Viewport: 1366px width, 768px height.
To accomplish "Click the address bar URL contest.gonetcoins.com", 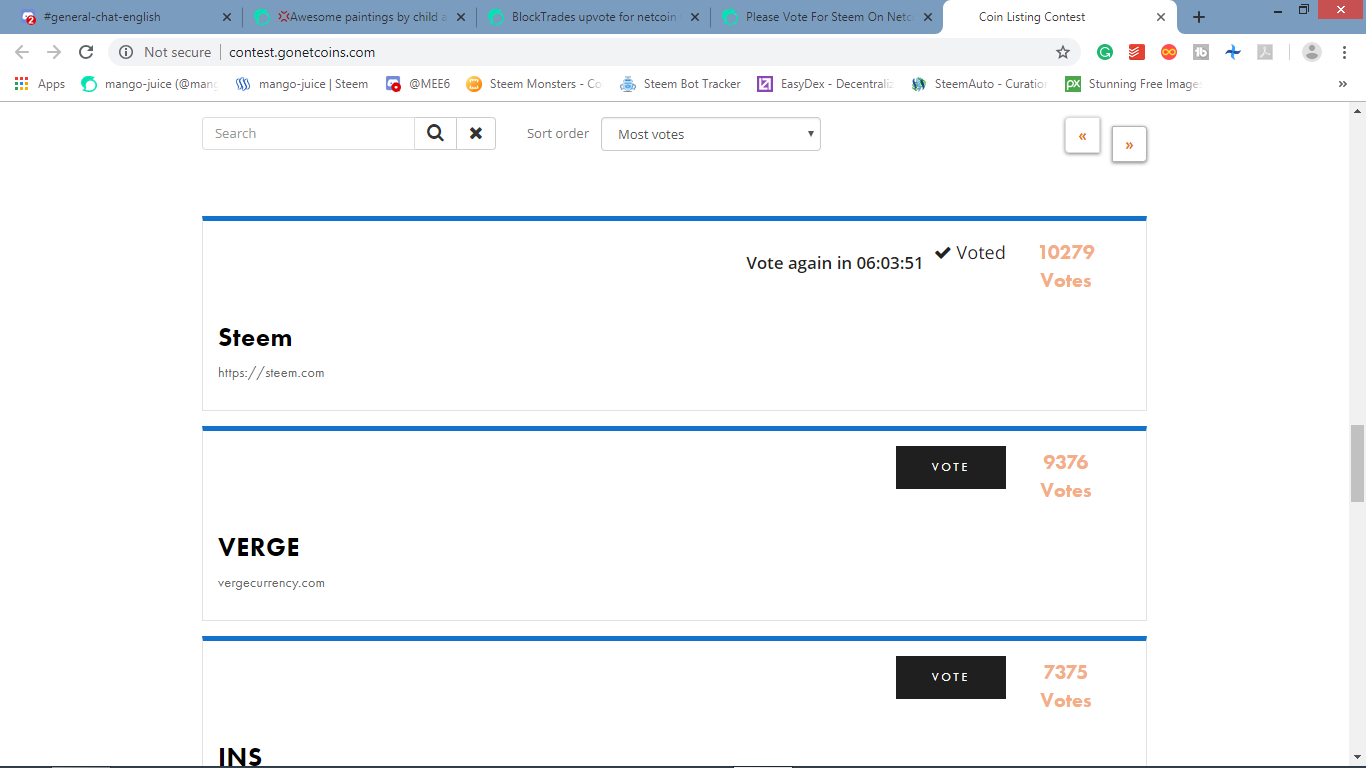I will pyautogui.click(x=302, y=52).
